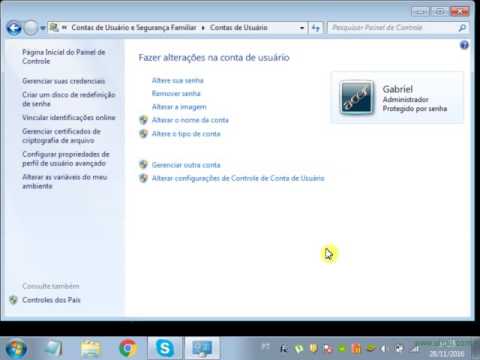Click Remover senha
480x360 pixels.
[176, 94]
